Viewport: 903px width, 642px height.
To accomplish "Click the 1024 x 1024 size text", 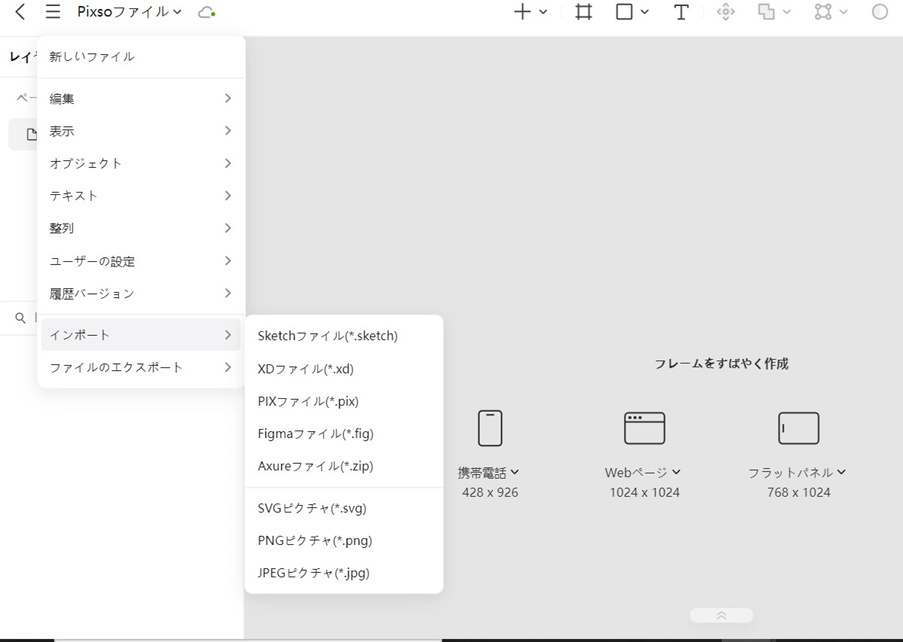I will [x=644, y=492].
